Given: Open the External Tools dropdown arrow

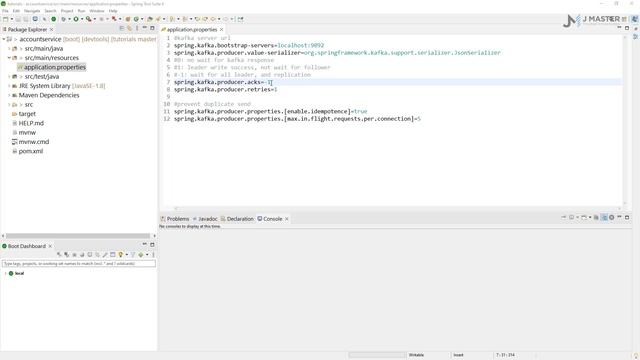Looking at the screenshot, I should click(95, 19).
